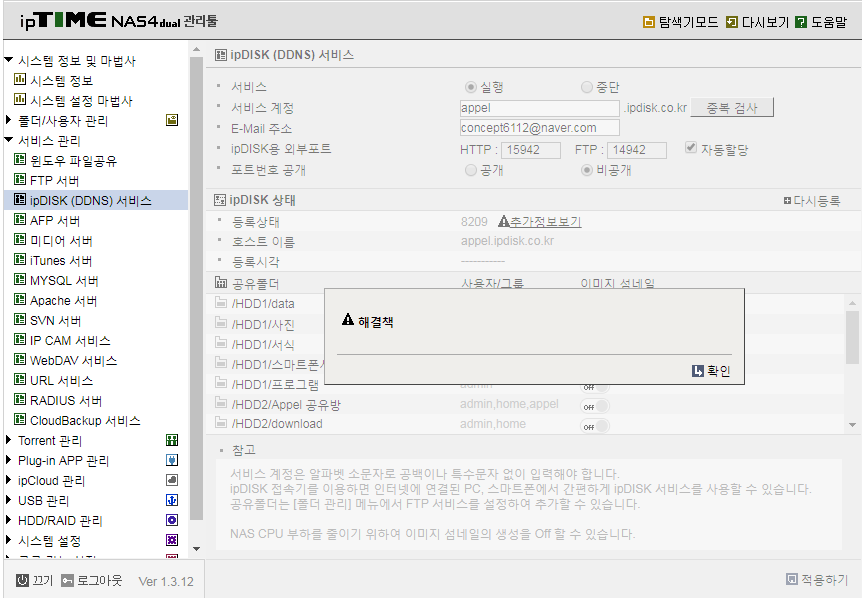The height and width of the screenshot is (598, 862).
Task: Click the 시스템 정보 page icon
Action: point(20,79)
